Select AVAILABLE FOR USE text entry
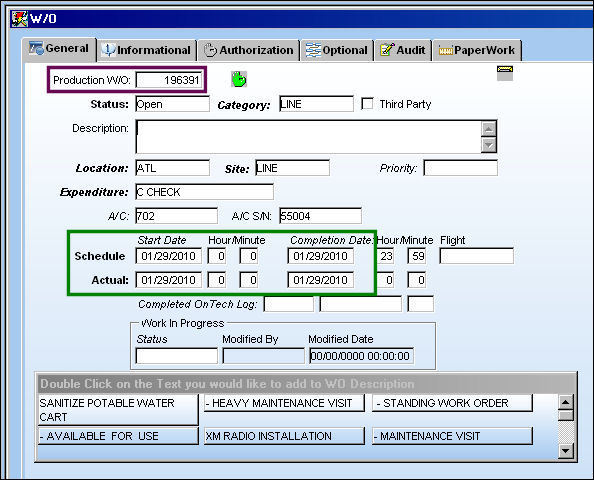Viewport: 594px width, 480px height. tap(118, 436)
